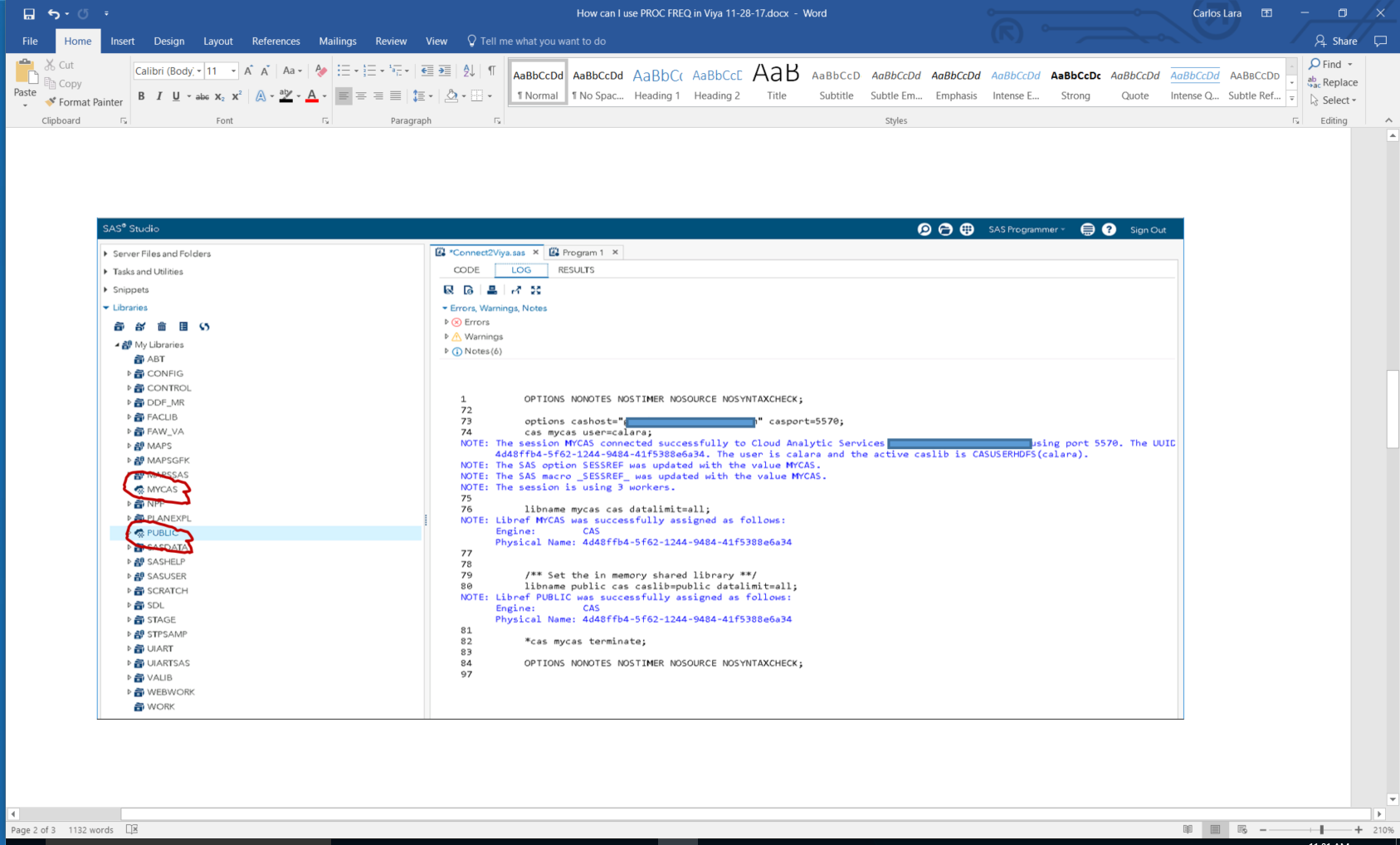Open the Comments speech bubble icon
The height and width of the screenshot is (845, 1400).
(x=1381, y=41)
